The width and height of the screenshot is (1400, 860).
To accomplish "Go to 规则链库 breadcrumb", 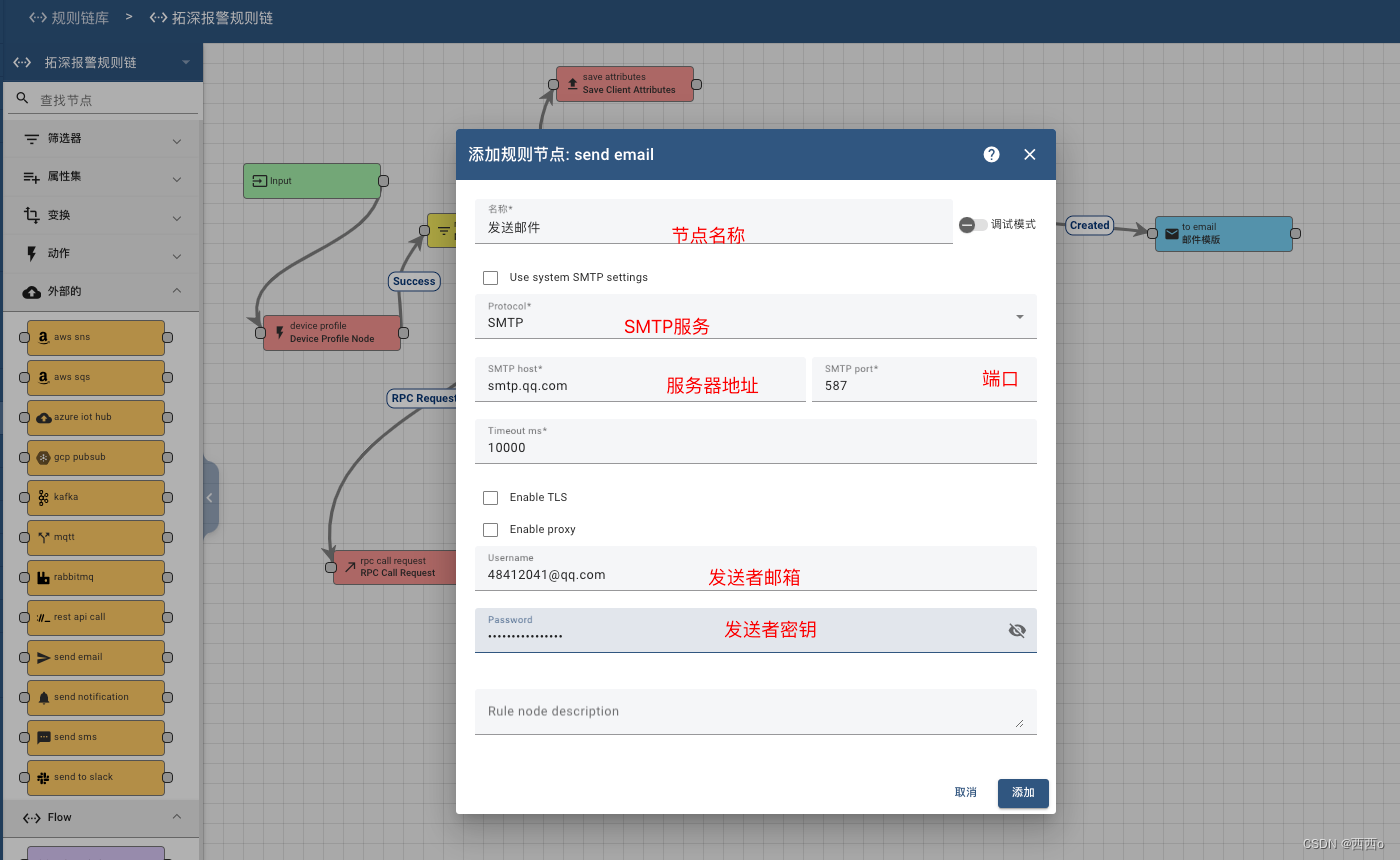I will click(x=70, y=18).
